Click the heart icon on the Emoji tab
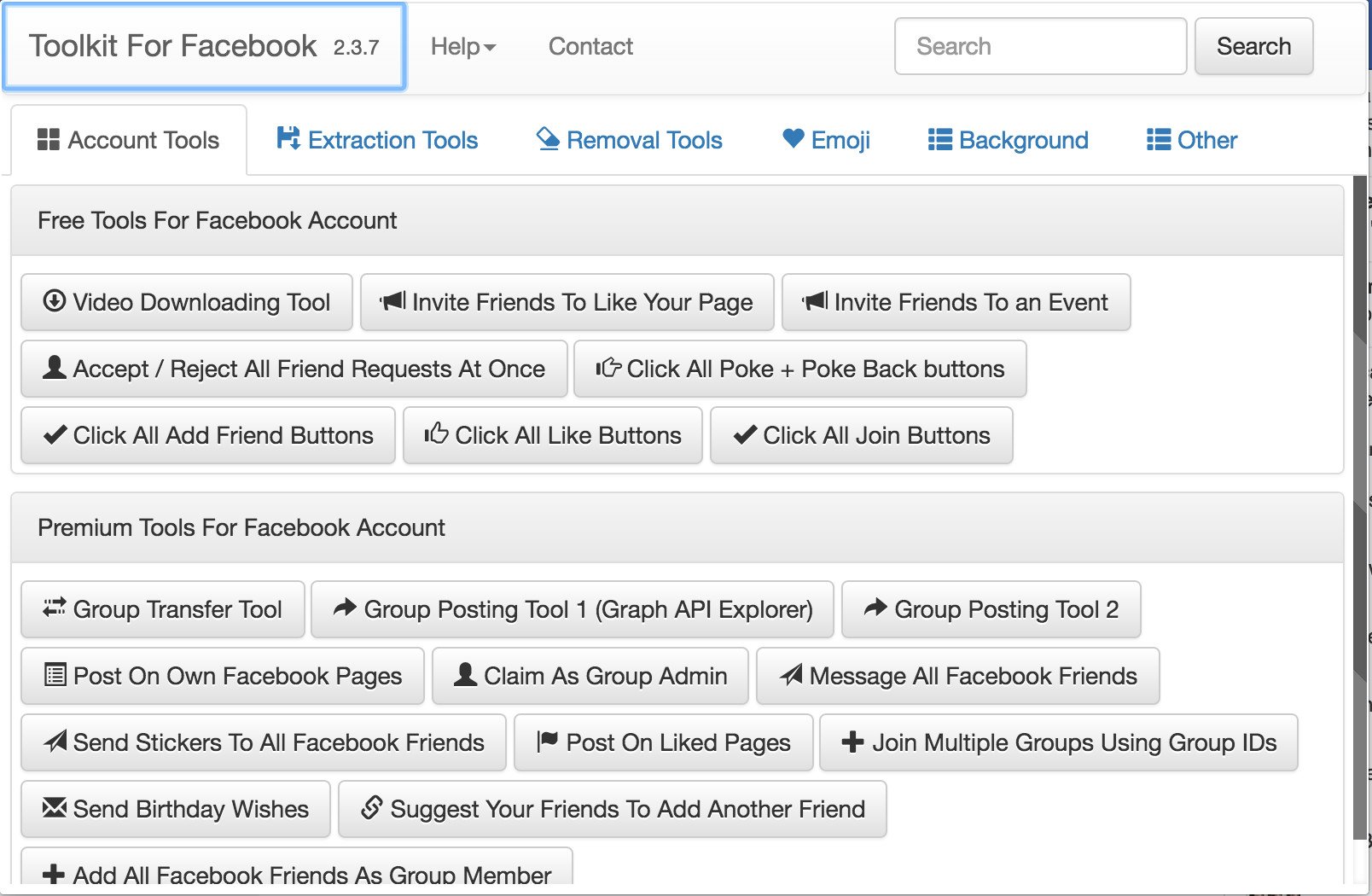This screenshot has height=896, width=1372. tap(794, 139)
